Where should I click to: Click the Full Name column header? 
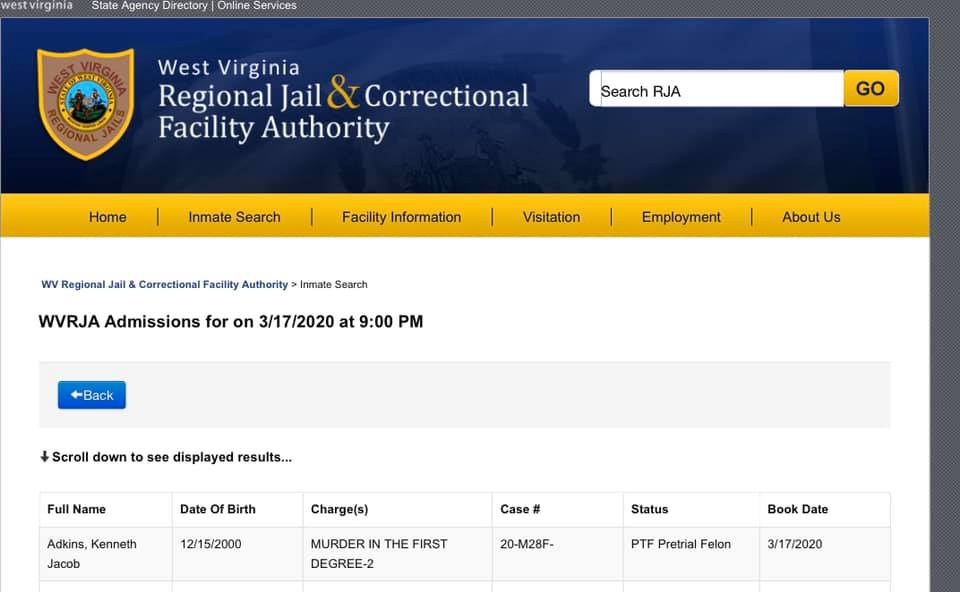tap(77, 509)
